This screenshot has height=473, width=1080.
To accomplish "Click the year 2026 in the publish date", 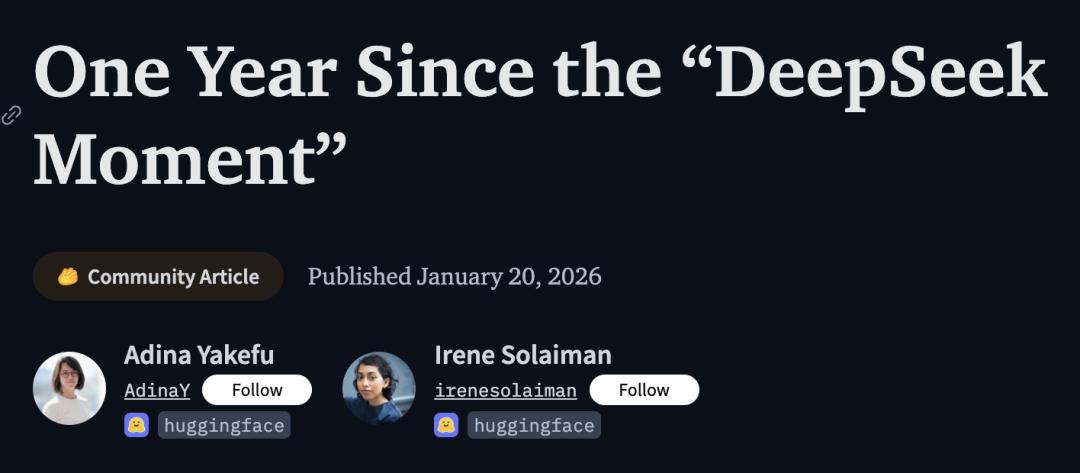I will 573,276.
